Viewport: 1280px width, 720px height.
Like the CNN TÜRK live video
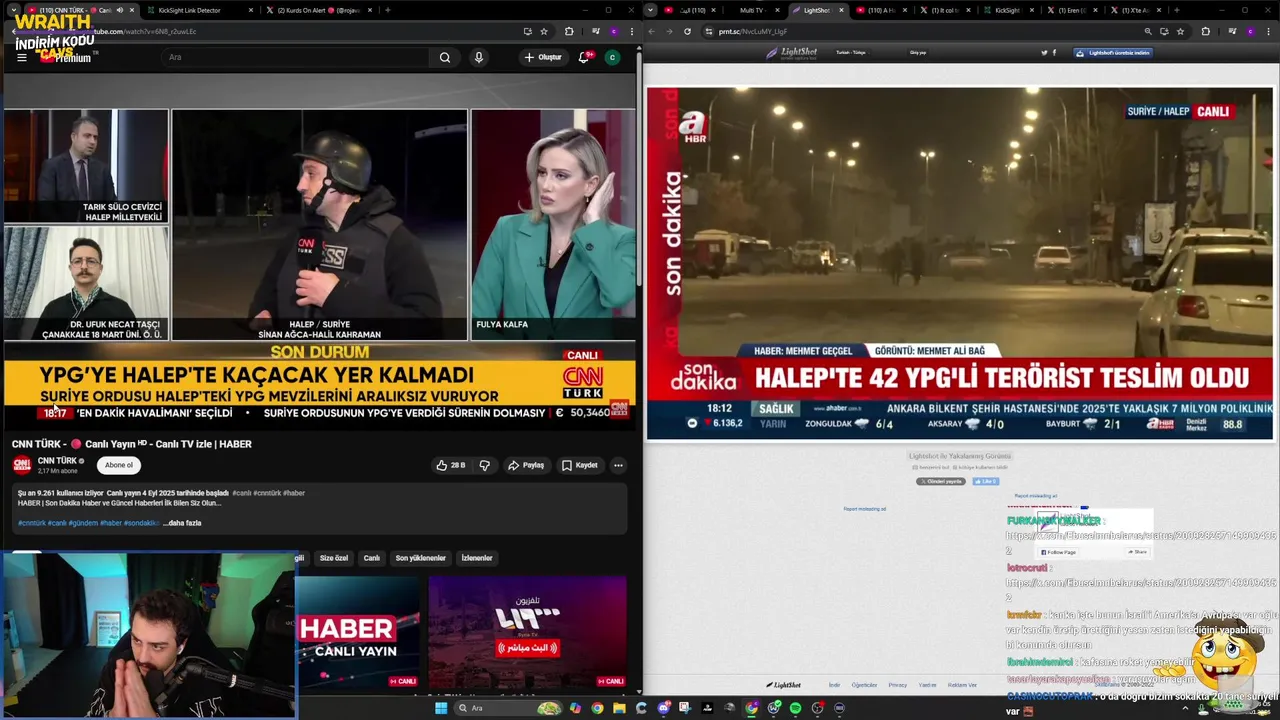pyautogui.click(x=450, y=465)
